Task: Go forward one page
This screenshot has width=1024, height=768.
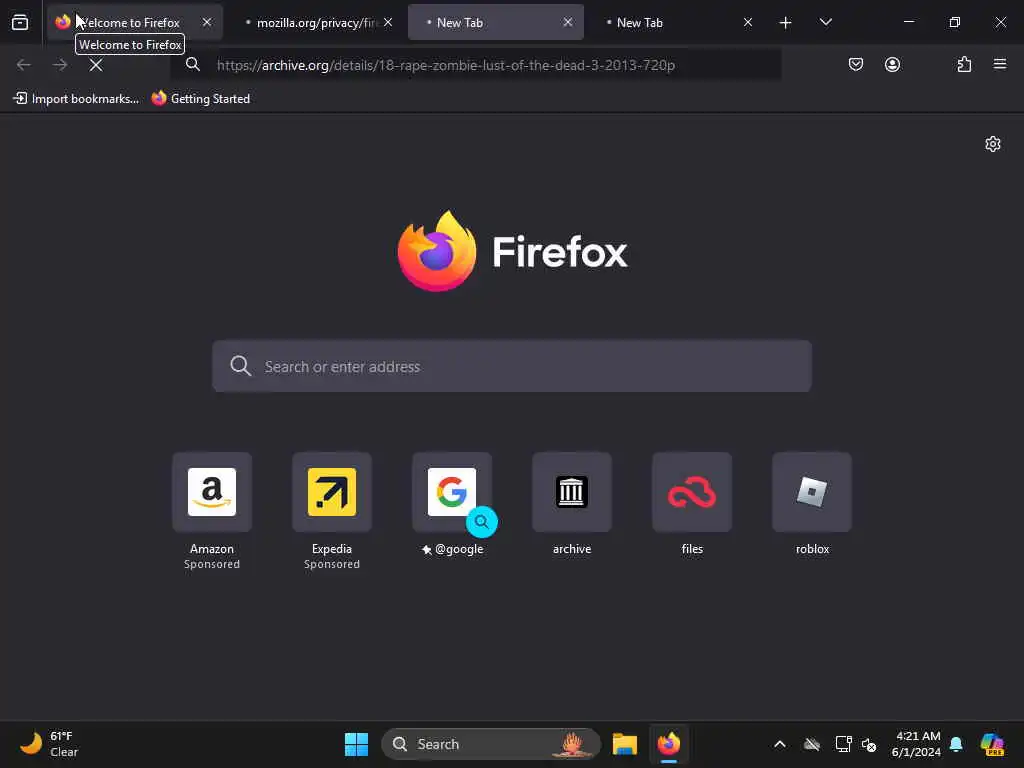Action: (x=60, y=65)
